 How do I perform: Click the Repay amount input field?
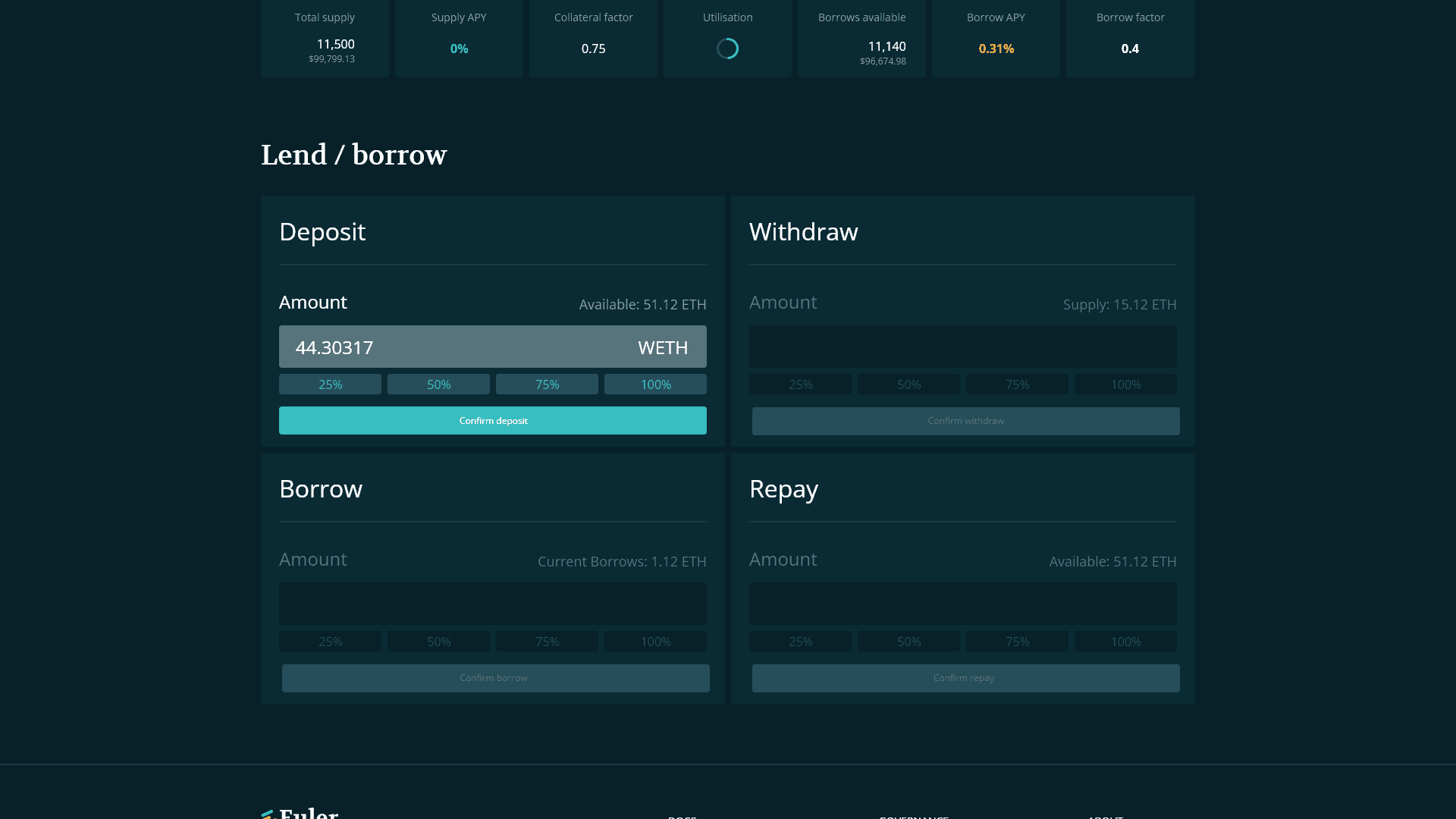coord(962,604)
